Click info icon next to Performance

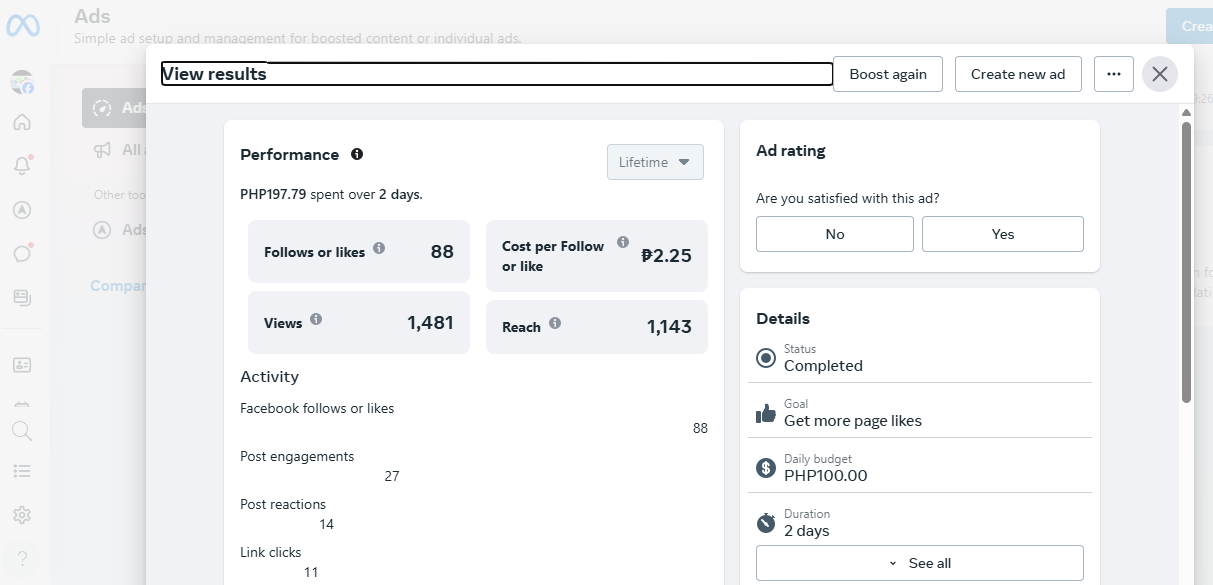pyautogui.click(x=357, y=154)
